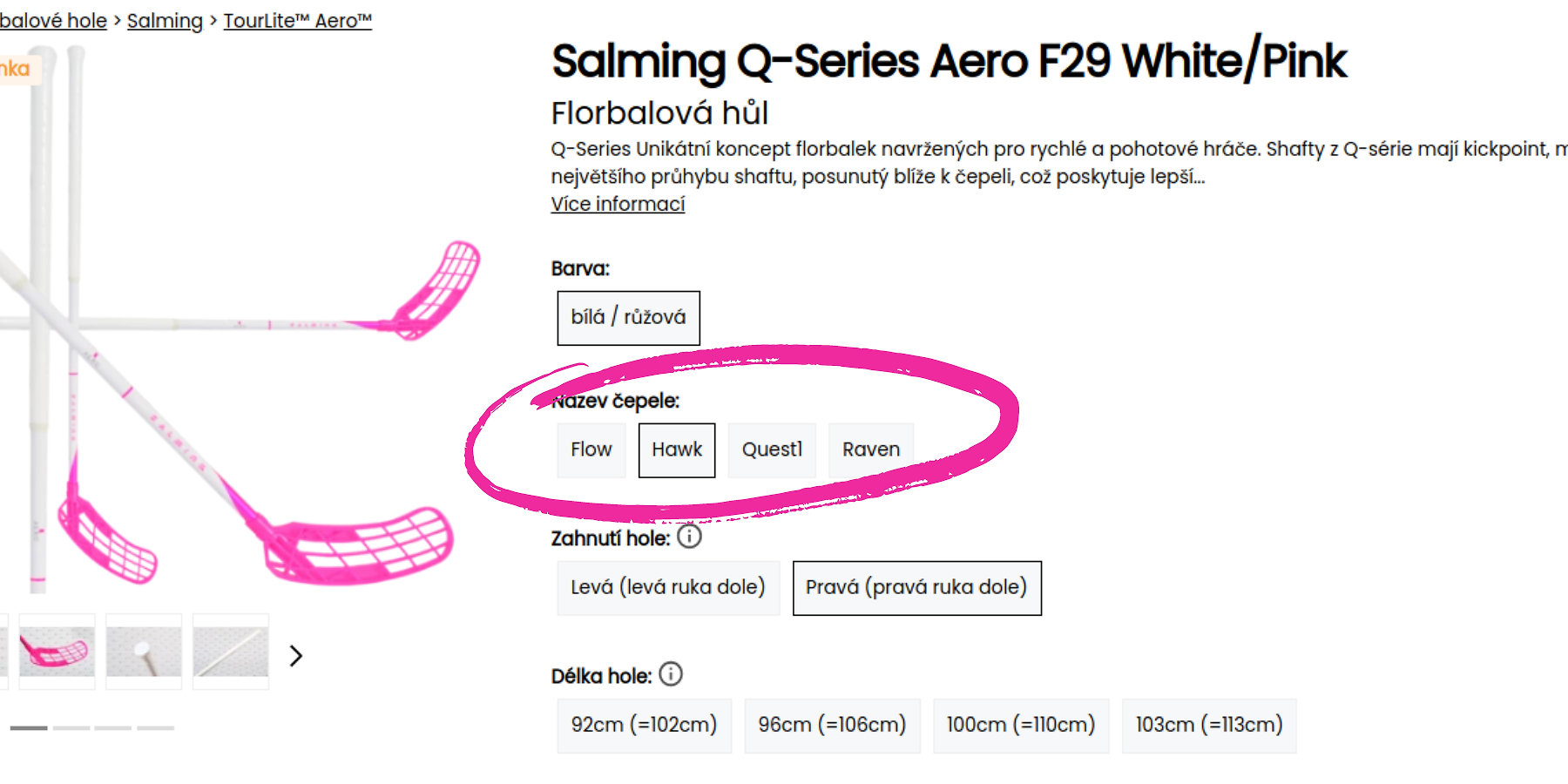Viewport: 1568px width, 784px height.
Task: Select the Flow blade option
Action: (591, 449)
